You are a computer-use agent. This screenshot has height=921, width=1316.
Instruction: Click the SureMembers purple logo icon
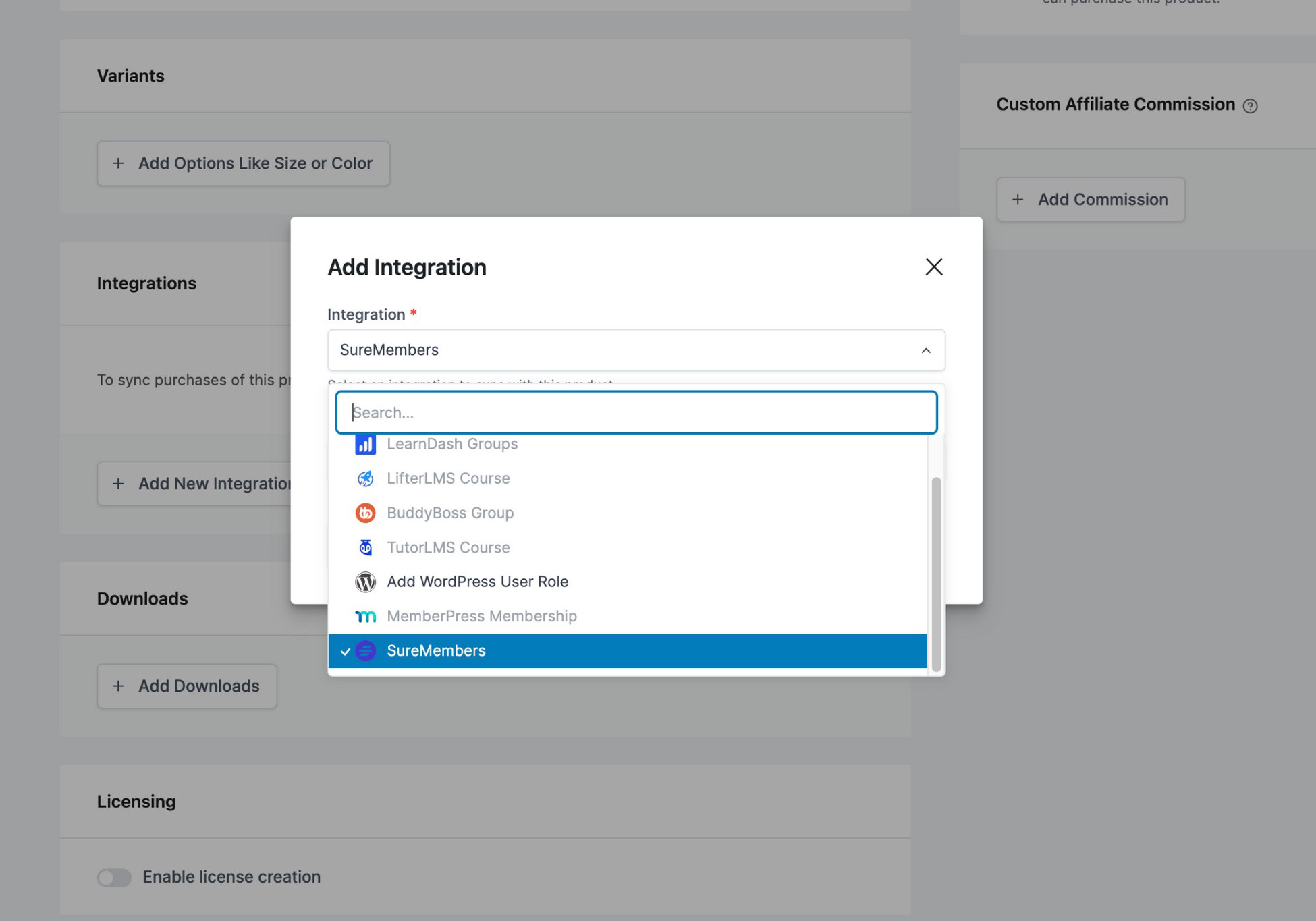tap(365, 650)
